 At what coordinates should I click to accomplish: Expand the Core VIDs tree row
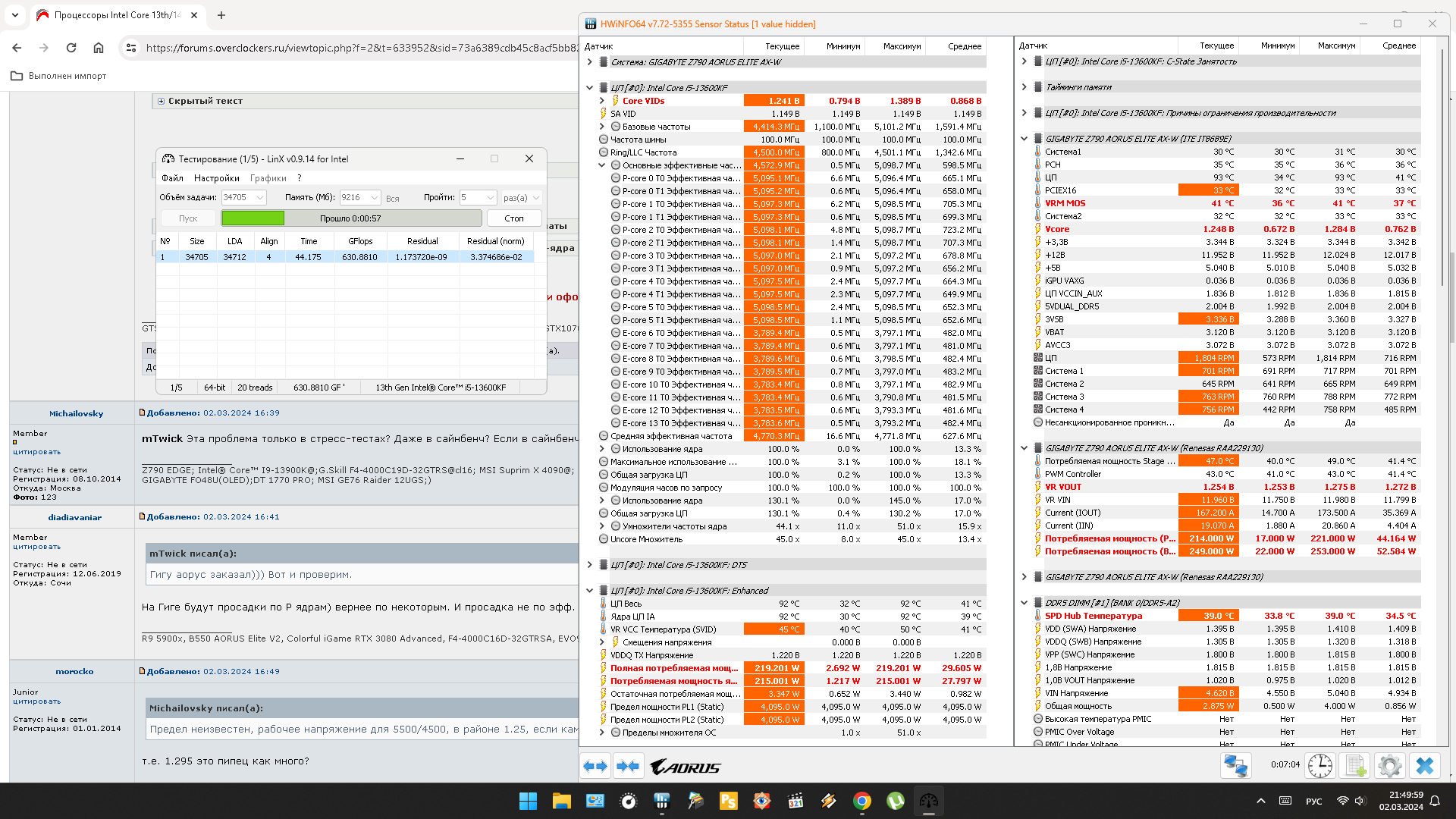point(602,101)
